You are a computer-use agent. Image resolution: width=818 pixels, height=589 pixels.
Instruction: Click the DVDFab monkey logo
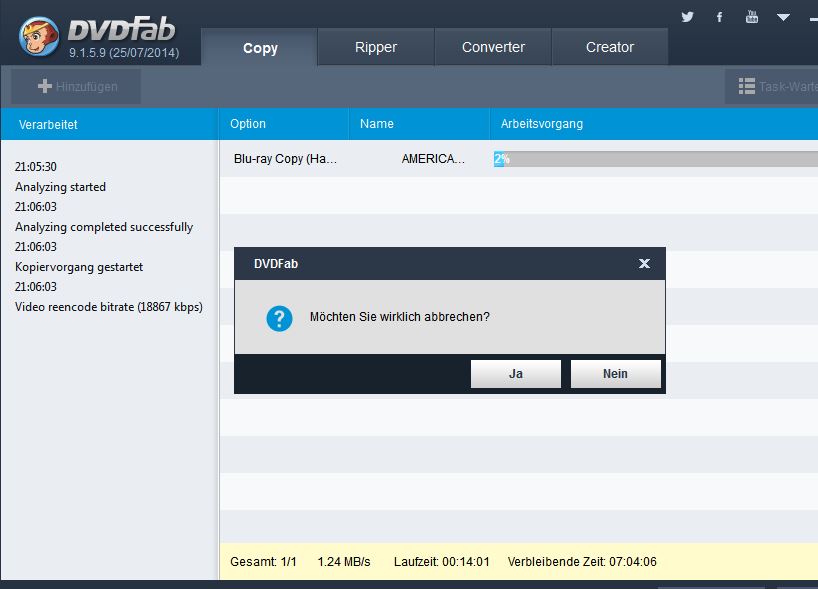pyautogui.click(x=38, y=37)
